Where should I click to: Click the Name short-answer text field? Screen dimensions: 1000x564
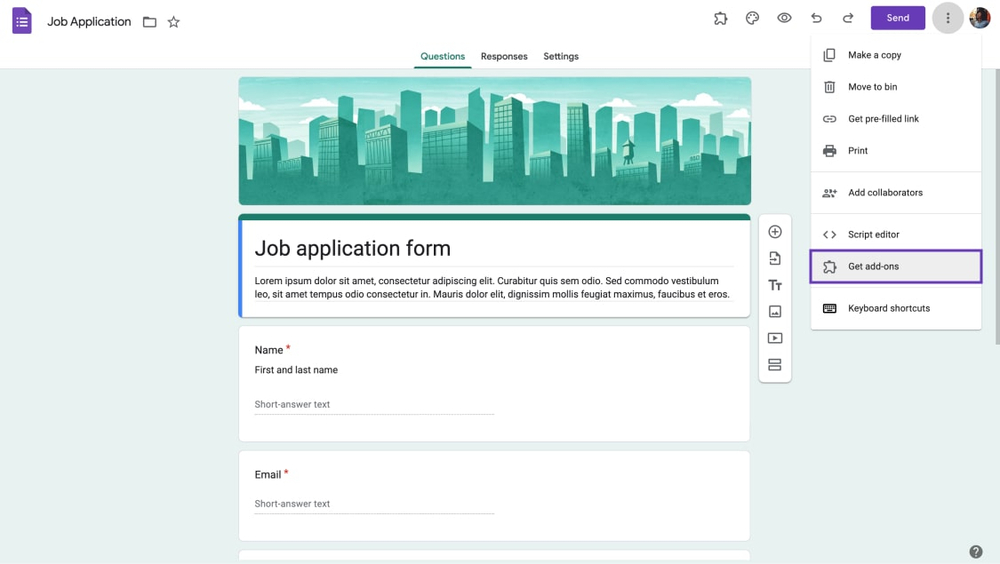tap(374, 405)
